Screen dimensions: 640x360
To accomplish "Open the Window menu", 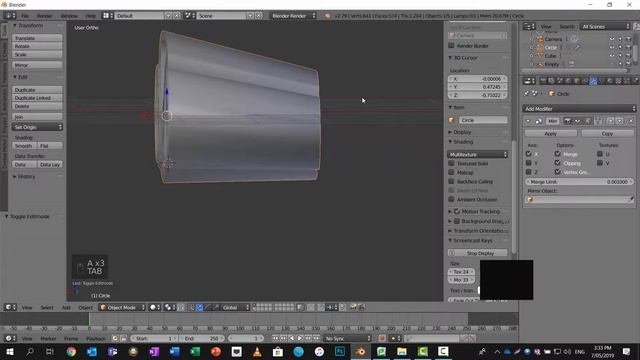I will click(69, 16).
